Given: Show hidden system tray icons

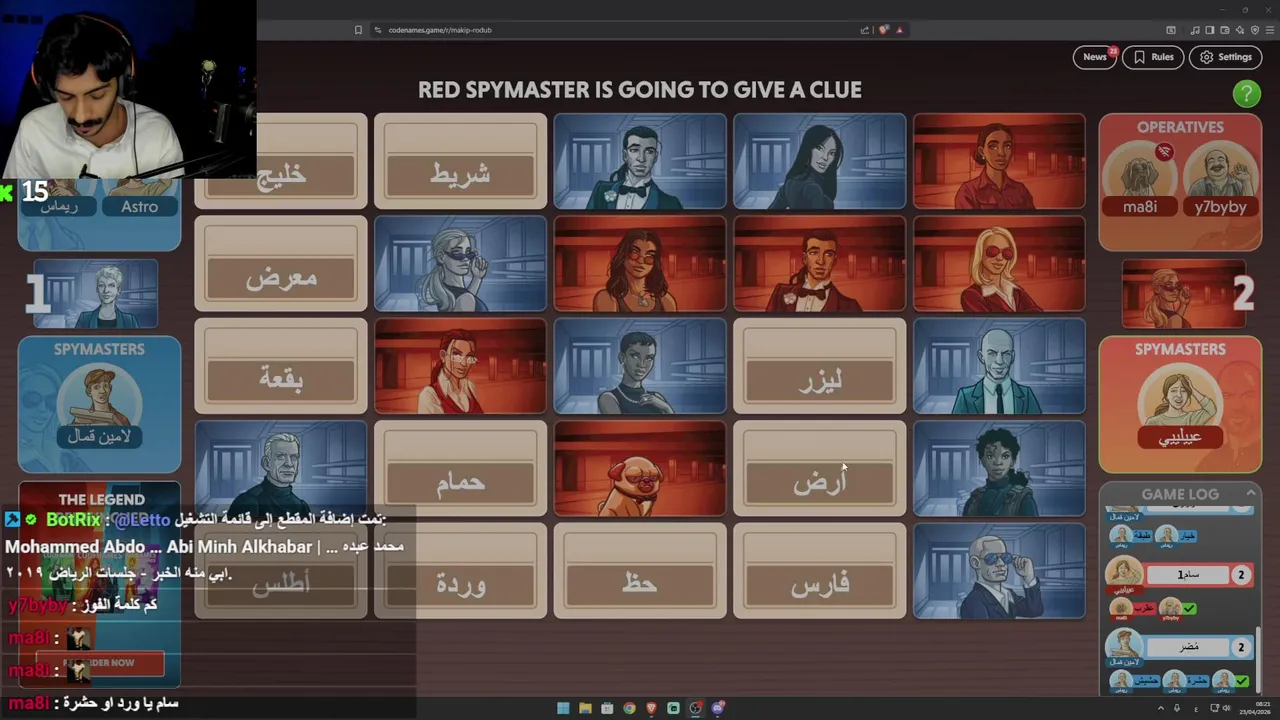Looking at the screenshot, I should click(x=1161, y=708).
